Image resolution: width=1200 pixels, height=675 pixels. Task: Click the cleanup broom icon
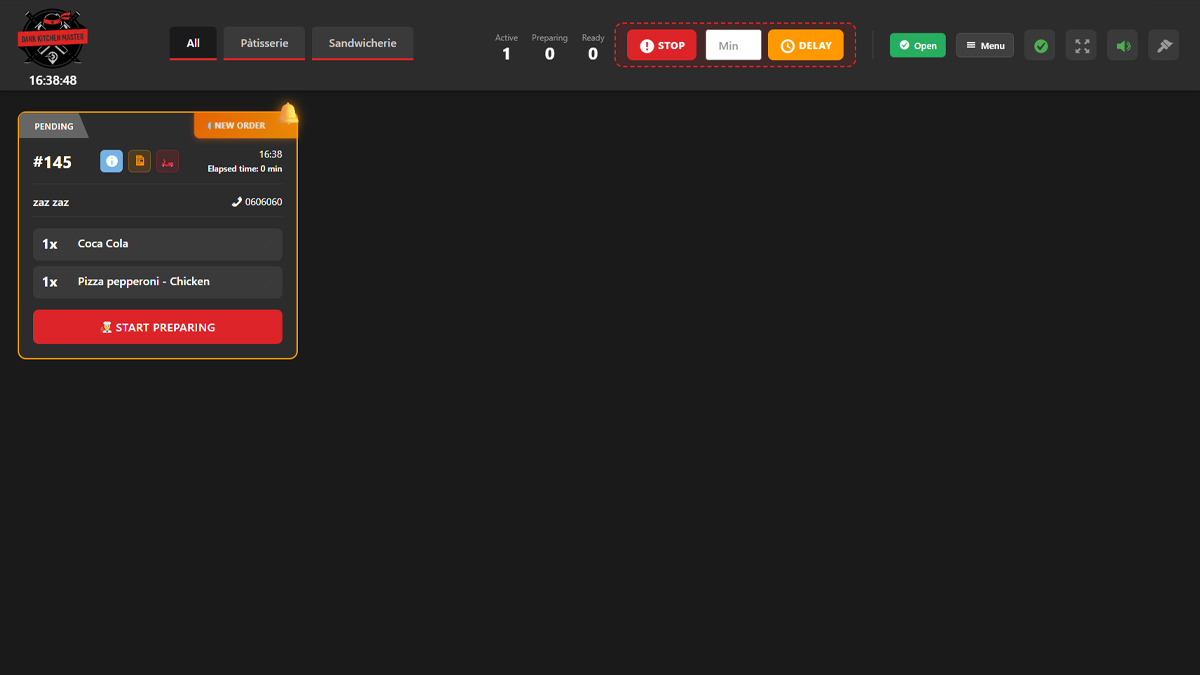click(x=1163, y=45)
